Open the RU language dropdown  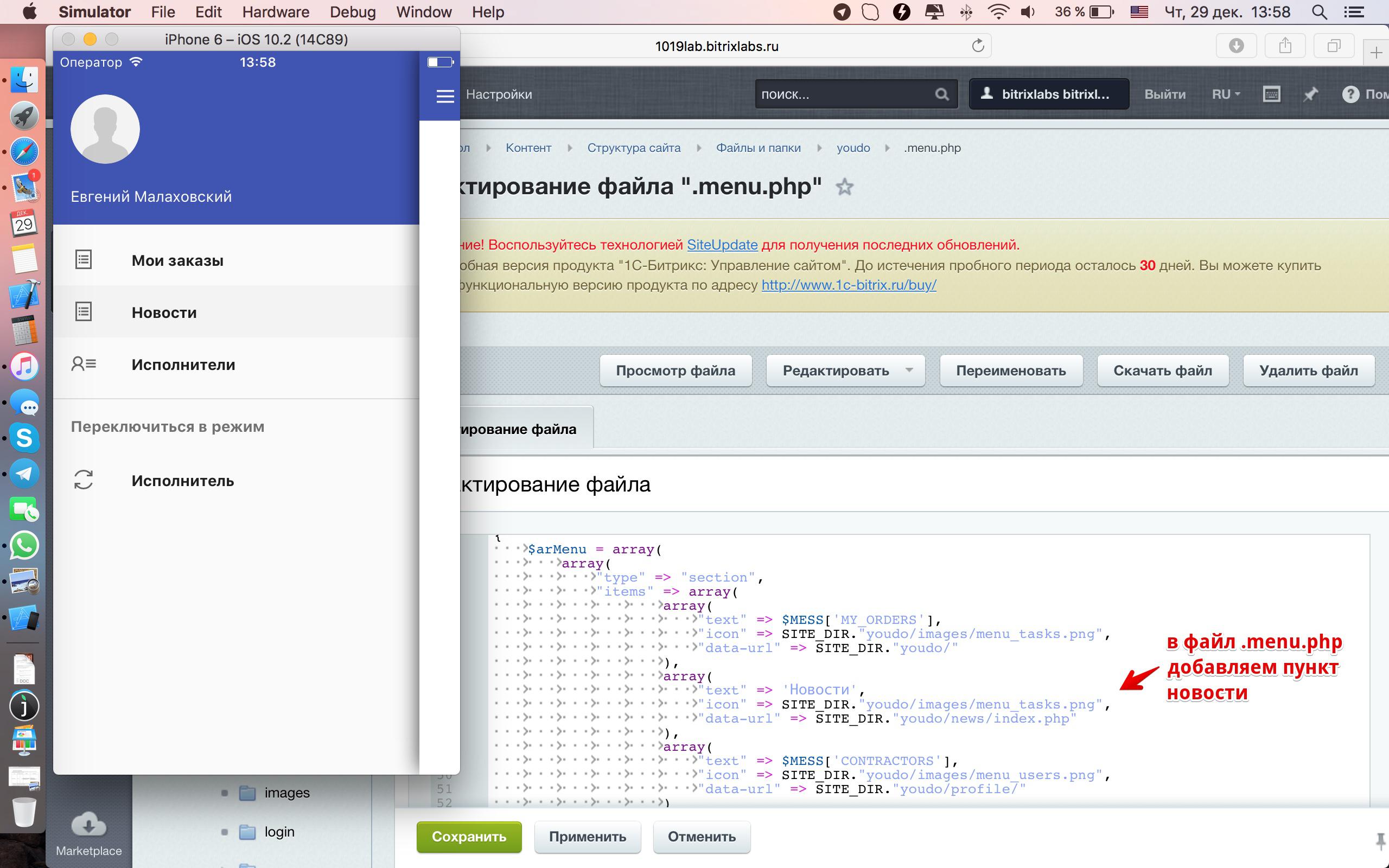(1226, 94)
